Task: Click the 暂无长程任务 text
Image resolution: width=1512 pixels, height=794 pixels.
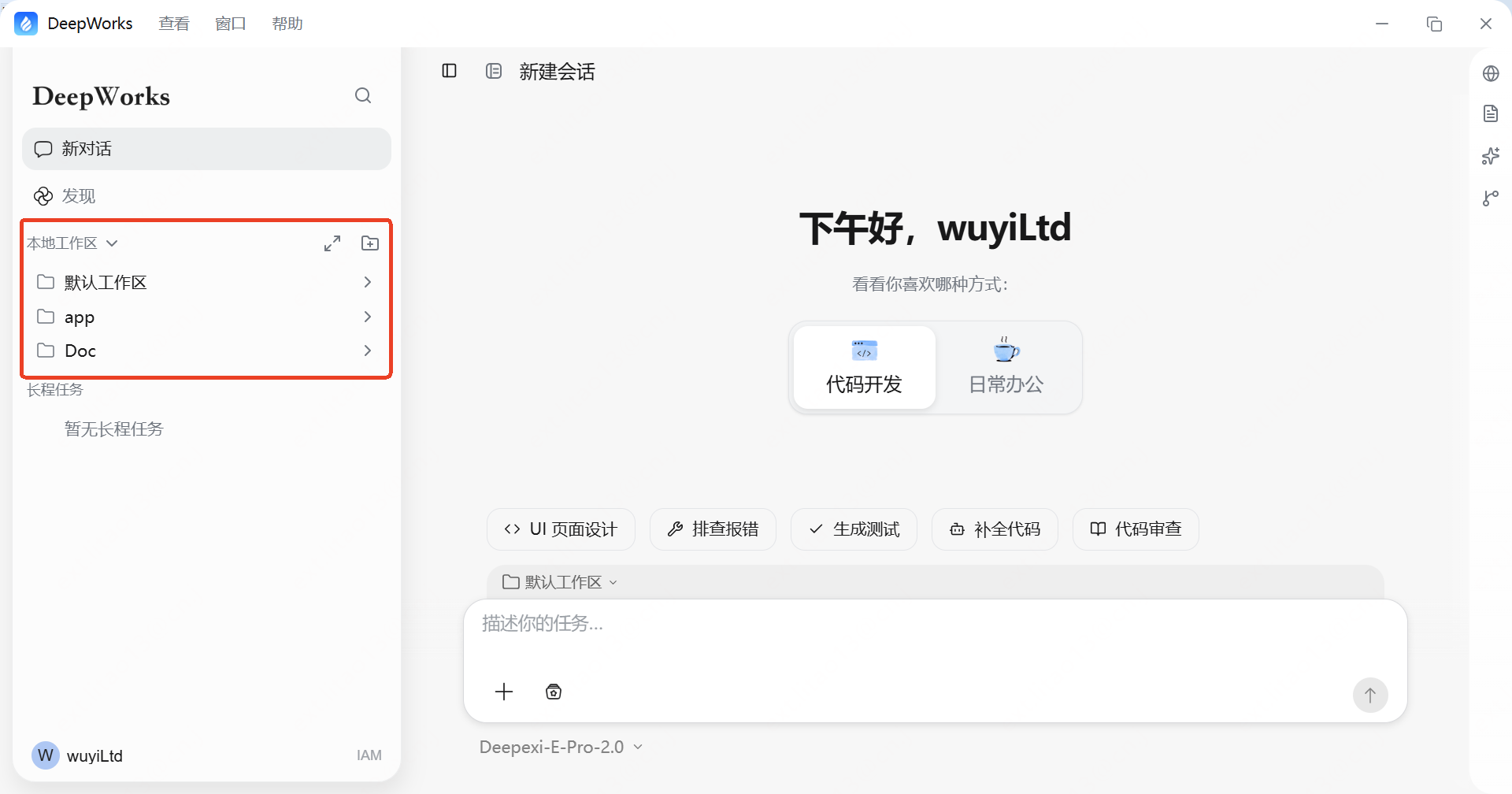Action: (113, 429)
